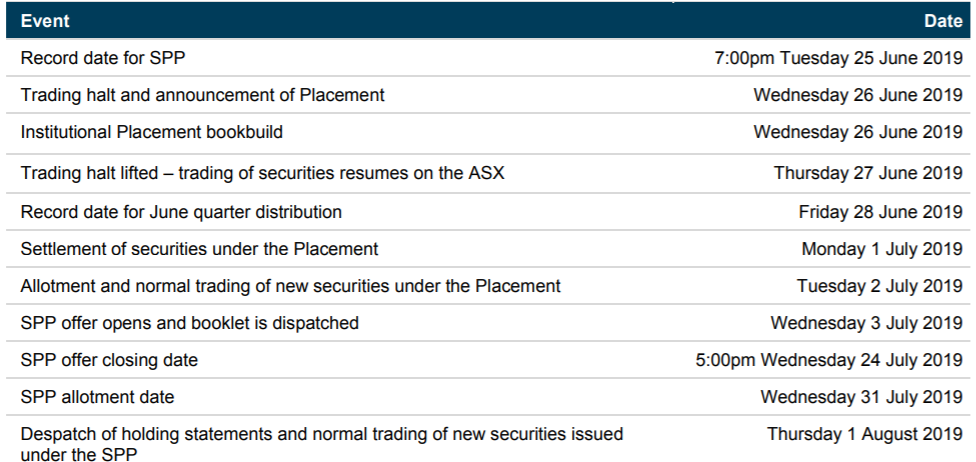Click Thursday 27 June 2019 date
Viewport: 976px width, 462px height.
[x=868, y=172]
